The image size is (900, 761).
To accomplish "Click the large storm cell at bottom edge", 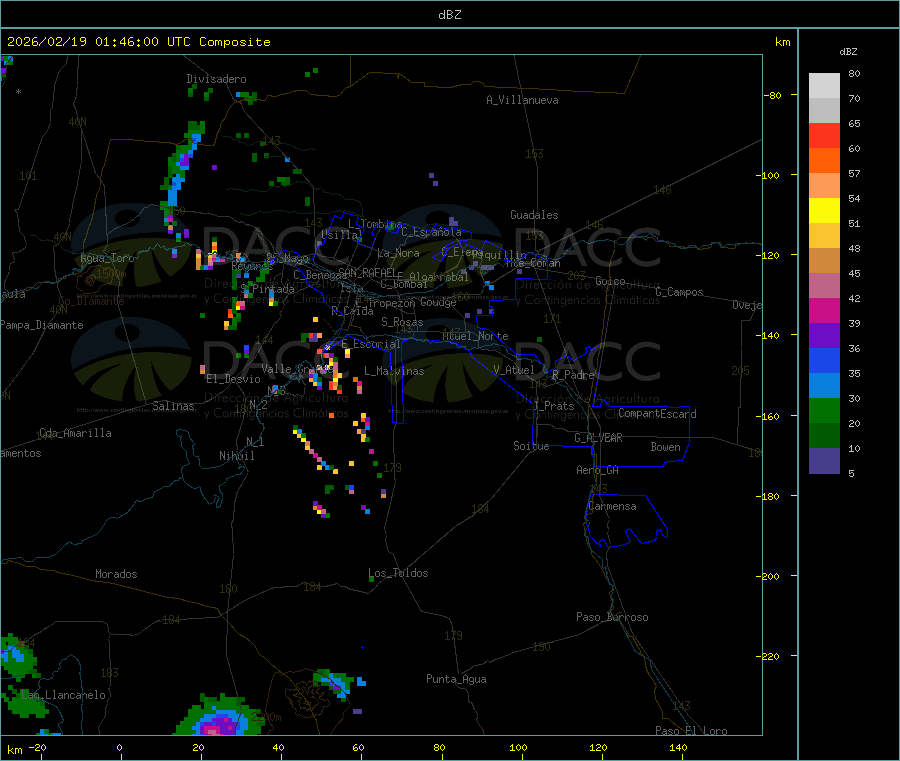I will pyautogui.click(x=221, y=717).
